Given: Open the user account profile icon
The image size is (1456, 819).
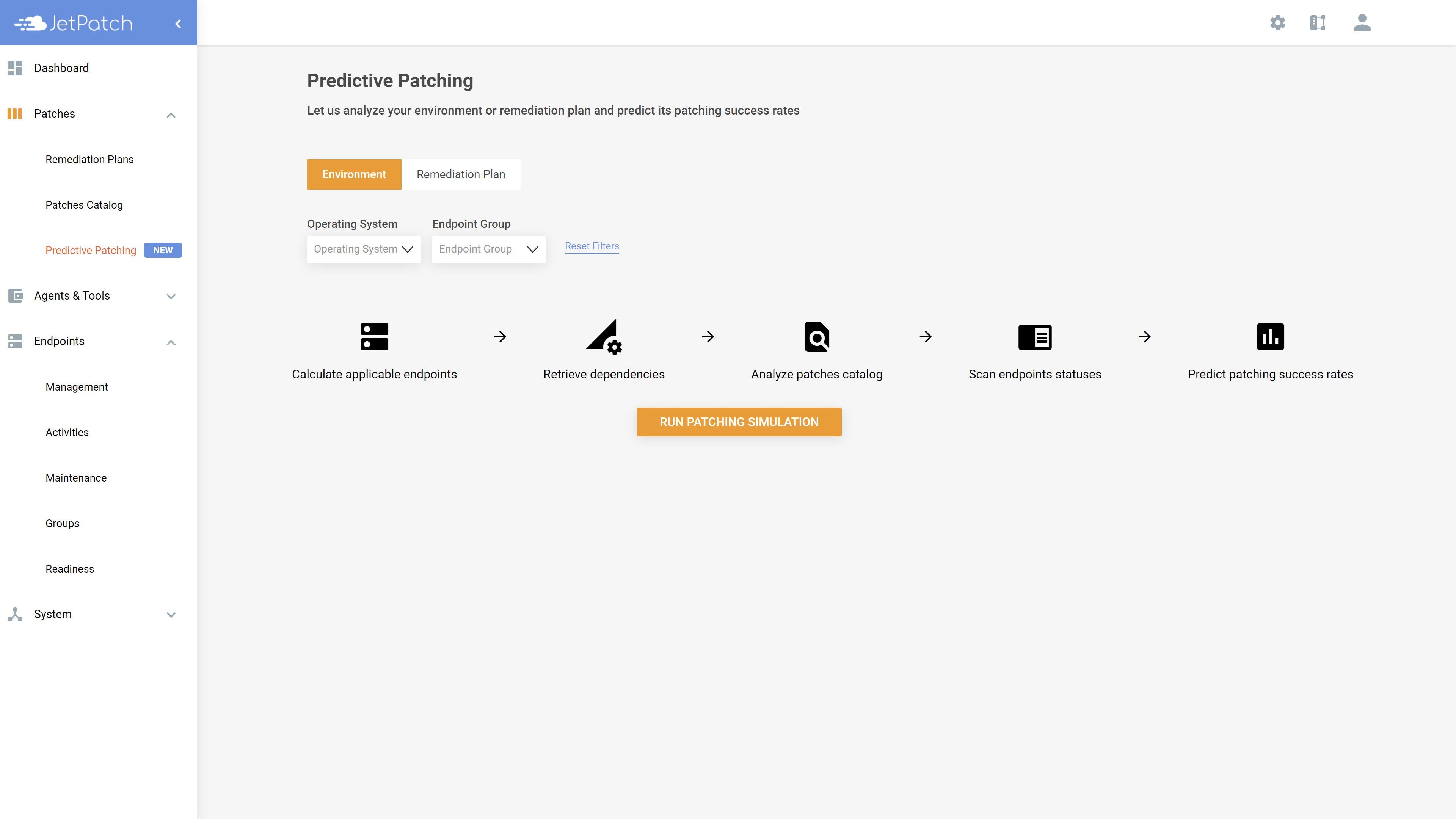Looking at the screenshot, I should click(x=1362, y=23).
